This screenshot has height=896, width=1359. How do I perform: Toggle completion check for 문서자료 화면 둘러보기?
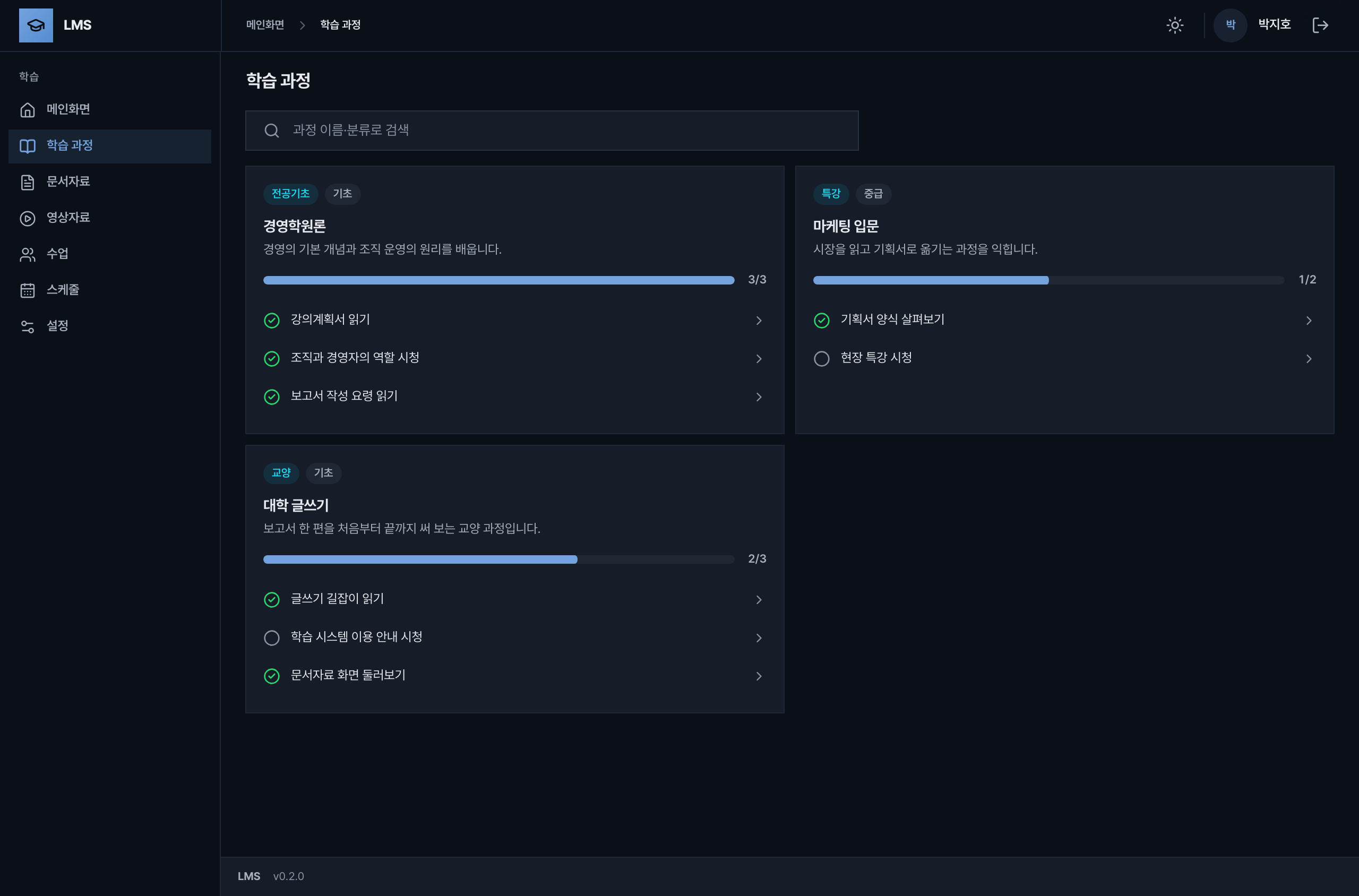click(271, 676)
